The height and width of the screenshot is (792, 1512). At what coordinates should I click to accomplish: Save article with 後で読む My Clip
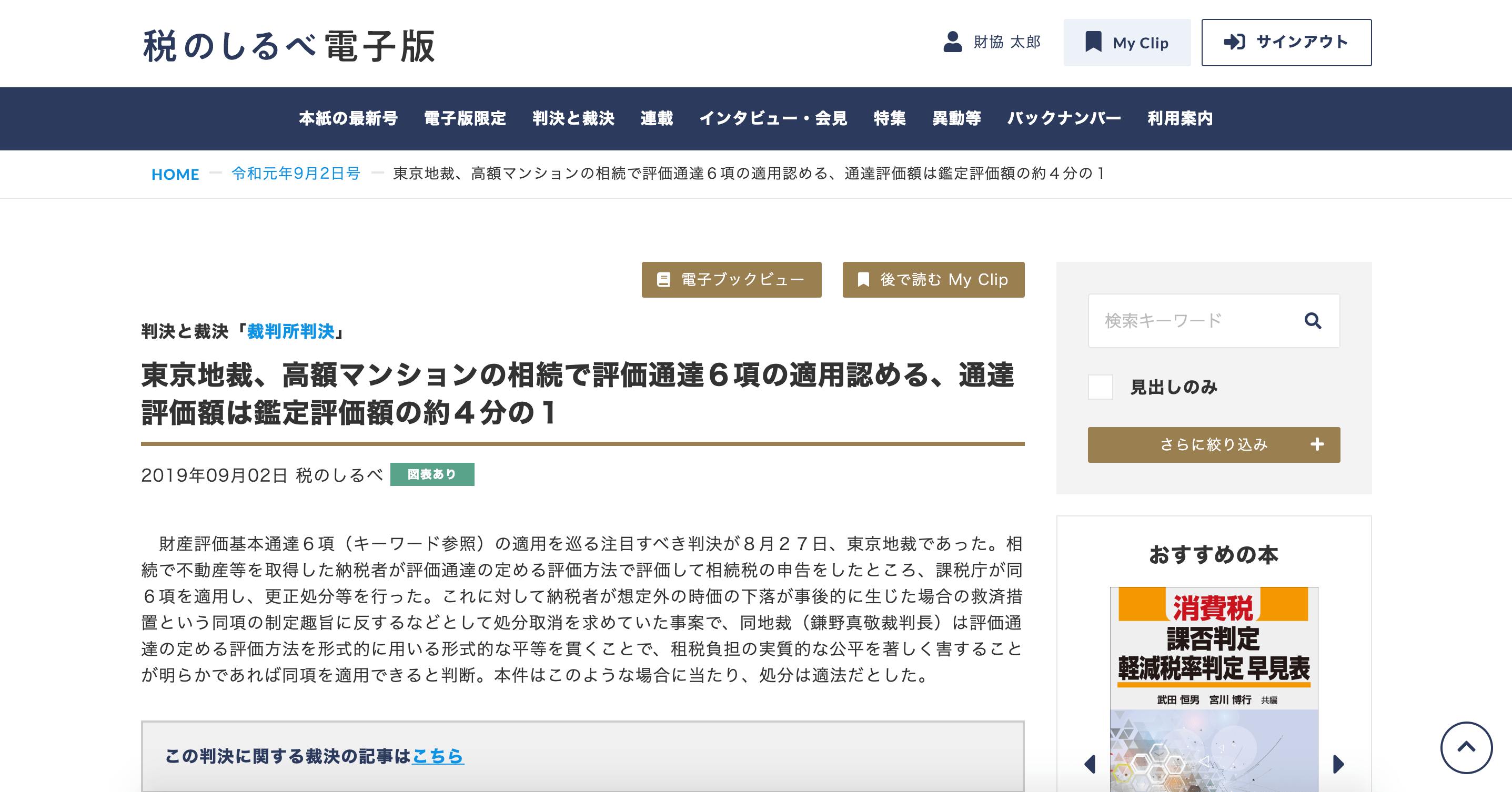click(933, 280)
